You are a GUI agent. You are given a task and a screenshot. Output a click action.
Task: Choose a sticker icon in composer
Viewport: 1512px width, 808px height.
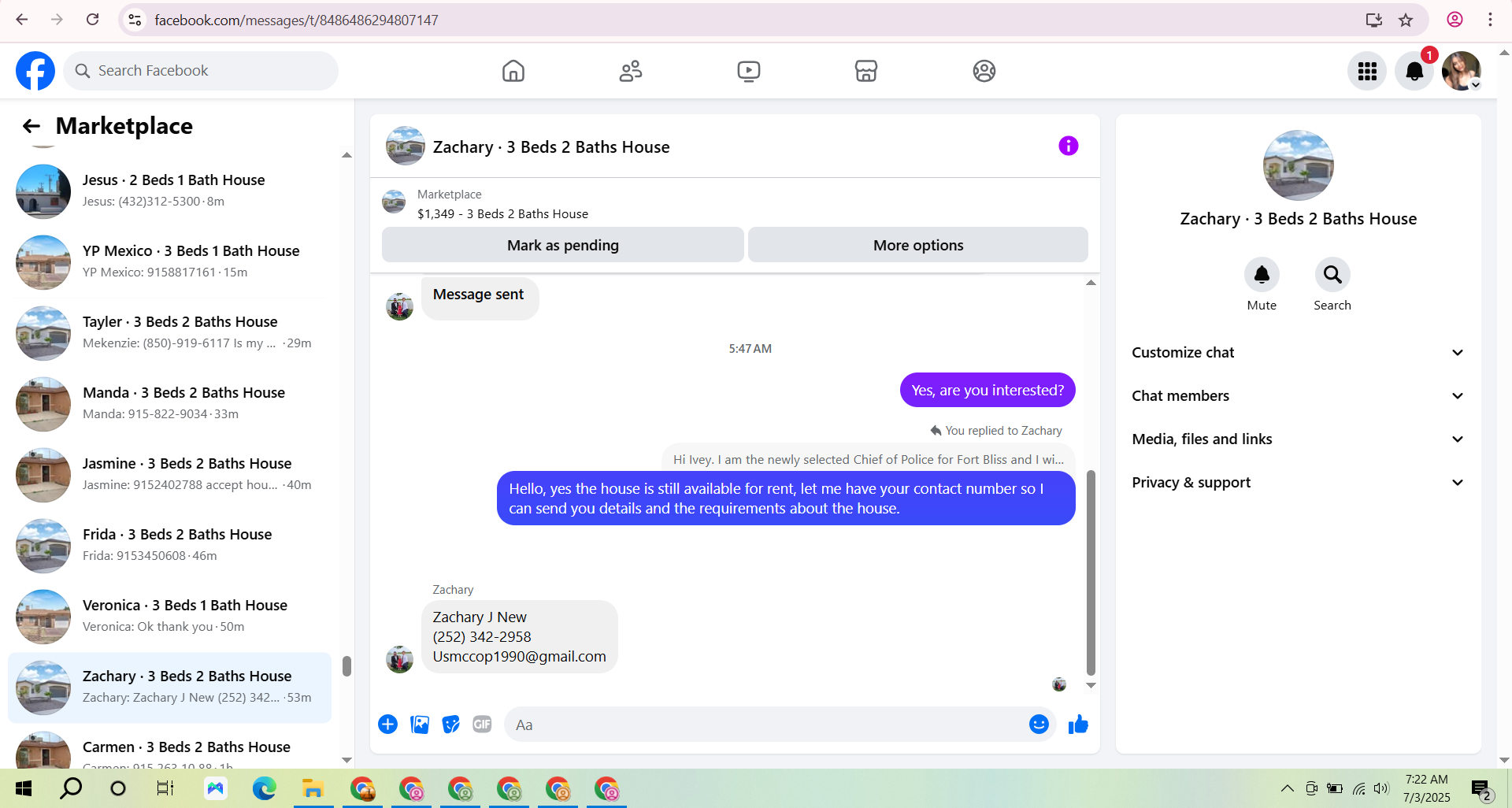450,725
